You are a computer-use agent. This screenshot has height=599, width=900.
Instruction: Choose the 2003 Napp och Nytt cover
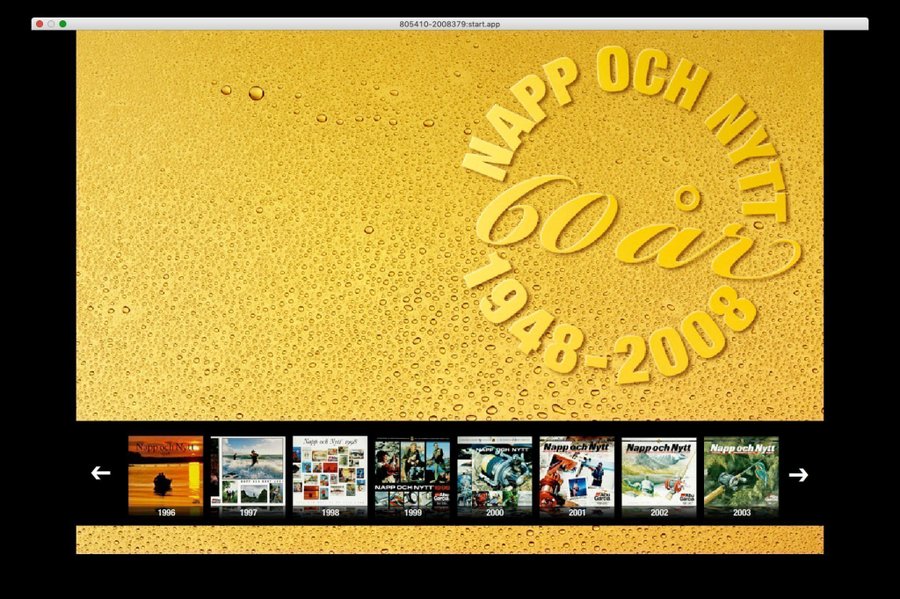tap(742, 476)
